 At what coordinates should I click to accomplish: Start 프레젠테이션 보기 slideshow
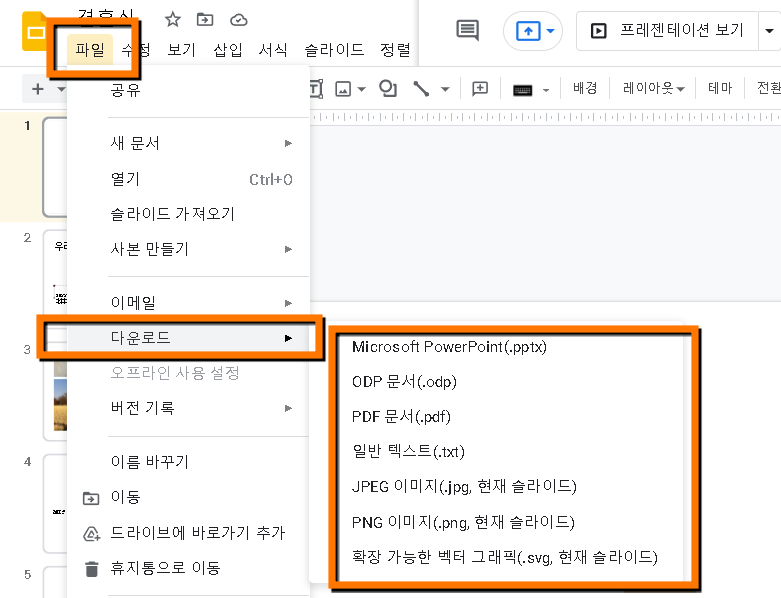pos(667,31)
